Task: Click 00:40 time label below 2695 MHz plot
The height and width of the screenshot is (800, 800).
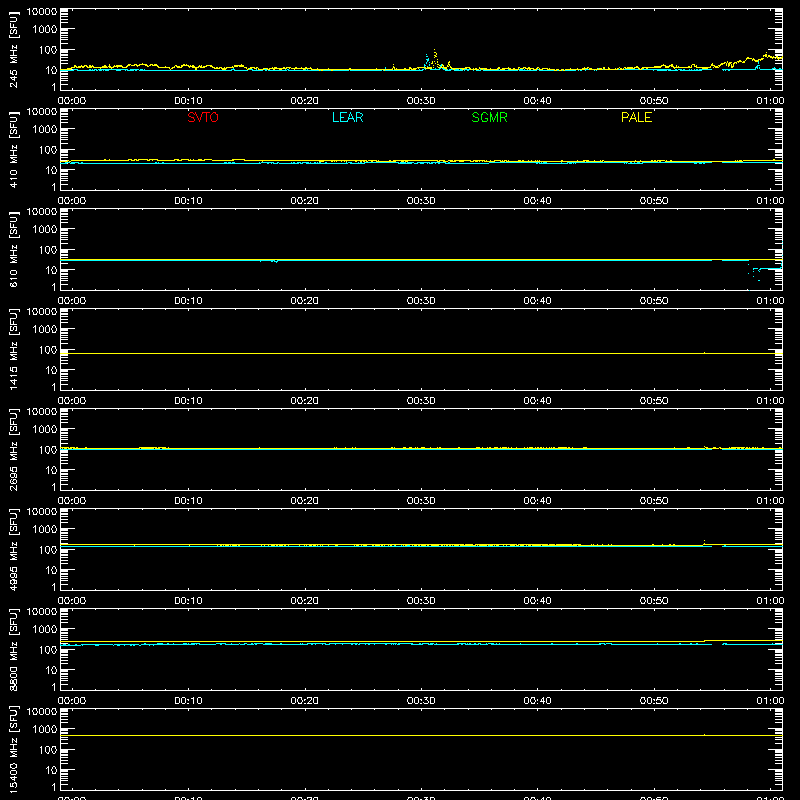Action: (537, 501)
